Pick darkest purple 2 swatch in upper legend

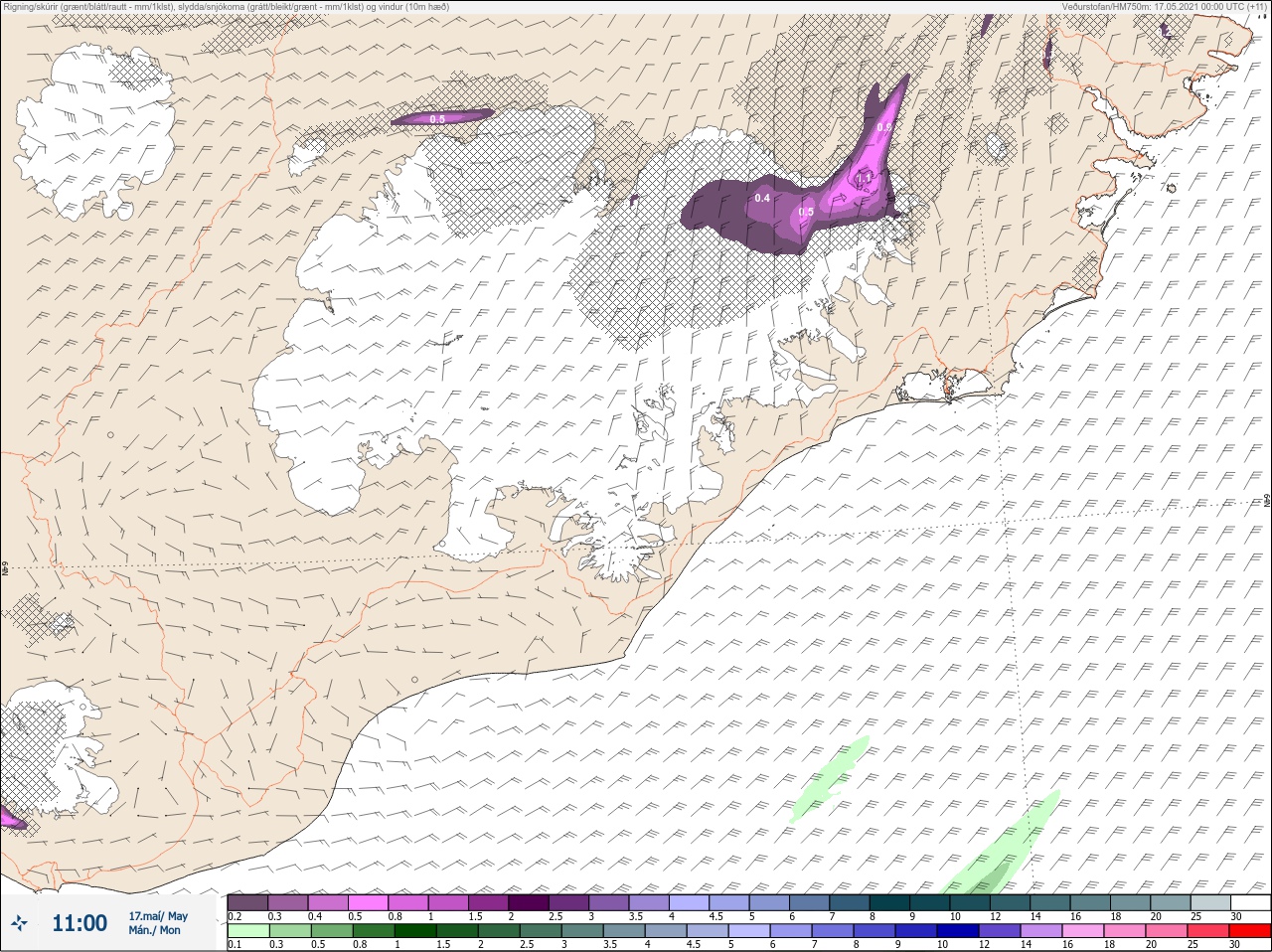tap(530, 903)
